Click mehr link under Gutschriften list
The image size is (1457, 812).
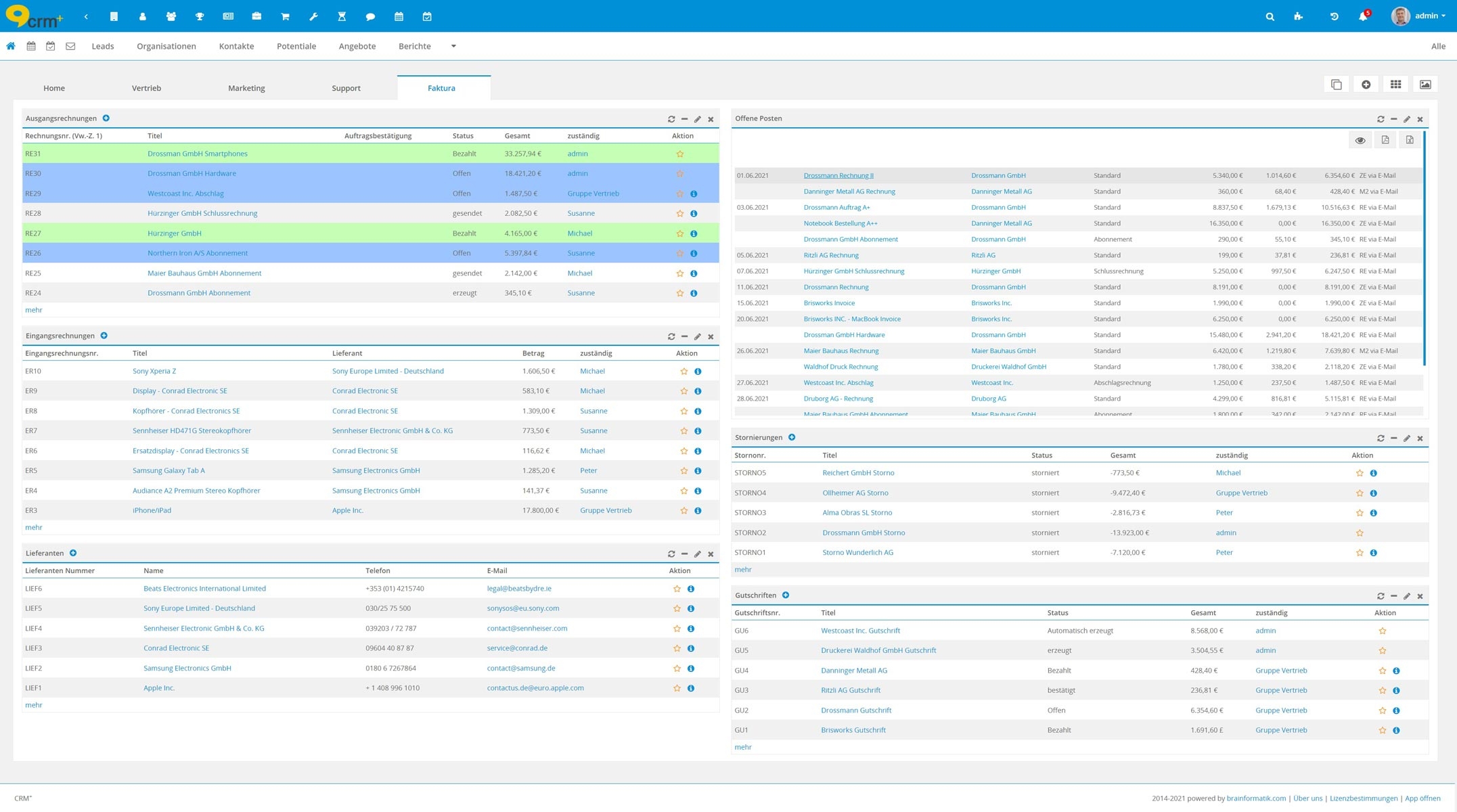click(743, 747)
